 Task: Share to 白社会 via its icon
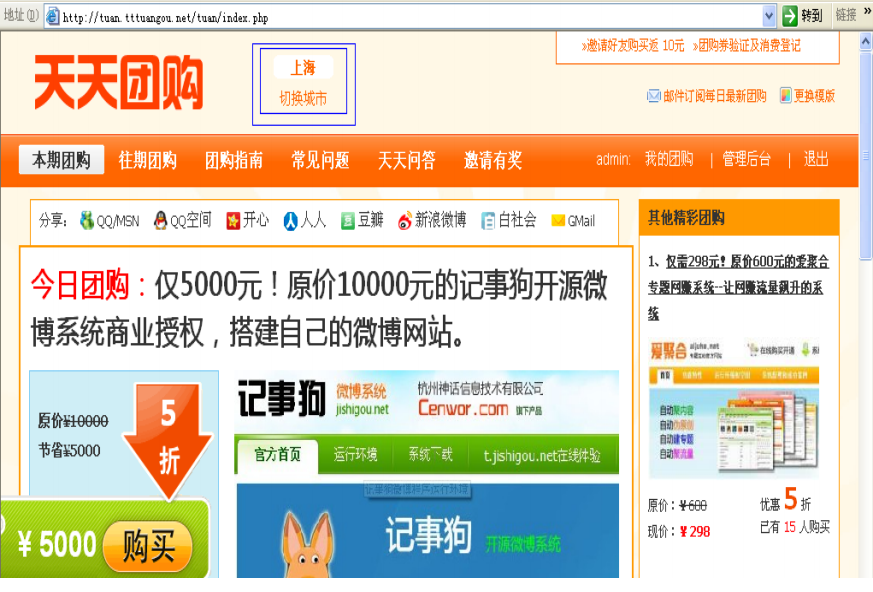click(488, 221)
